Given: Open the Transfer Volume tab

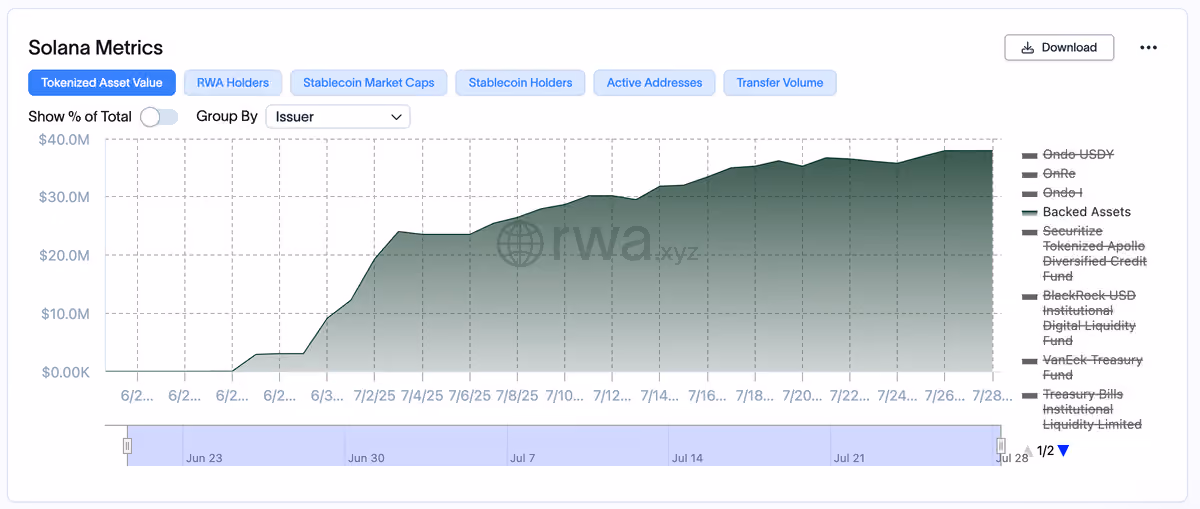Looking at the screenshot, I should [x=780, y=83].
